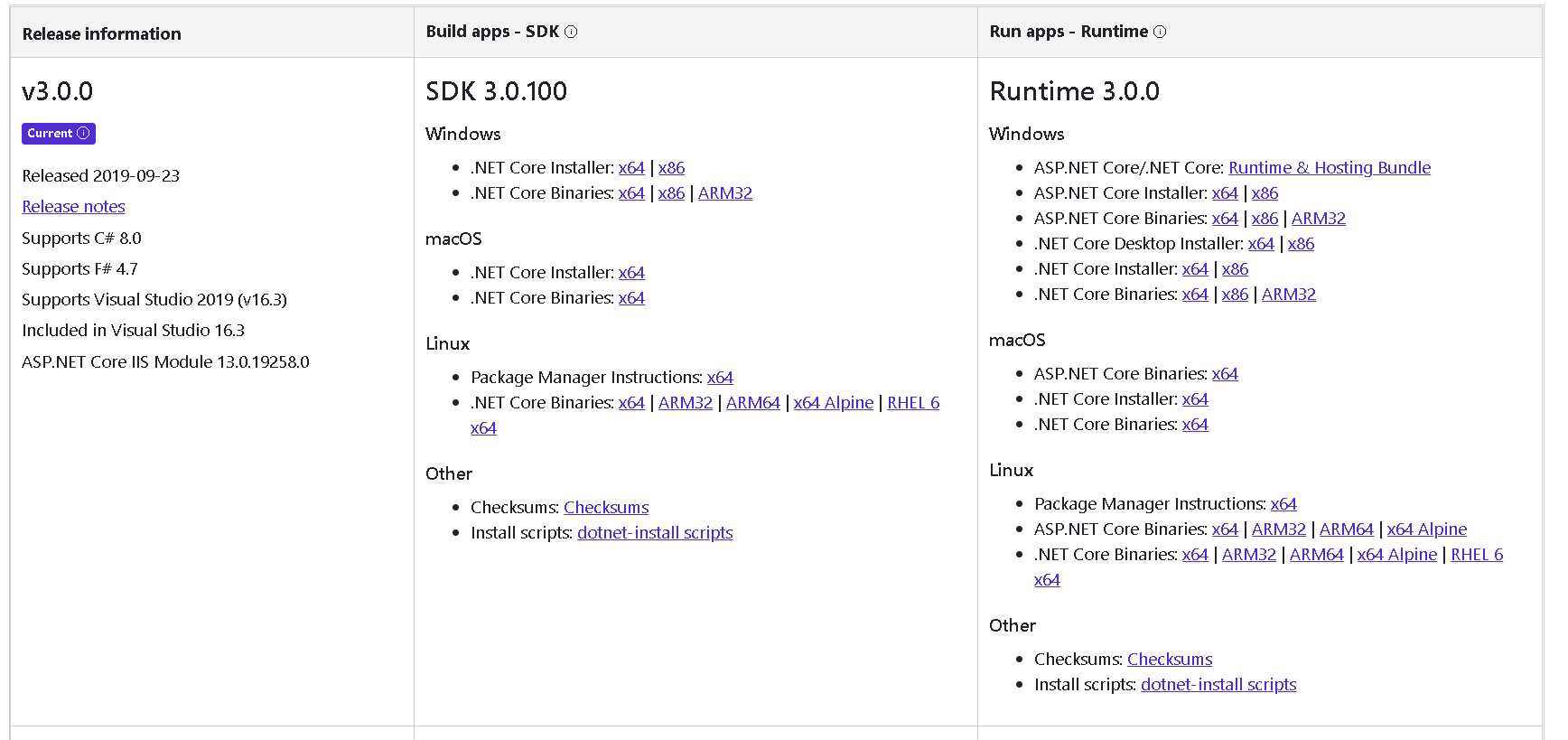Click the Supports F# 4.7 text
1568x740 pixels.
[x=80, y=268]
